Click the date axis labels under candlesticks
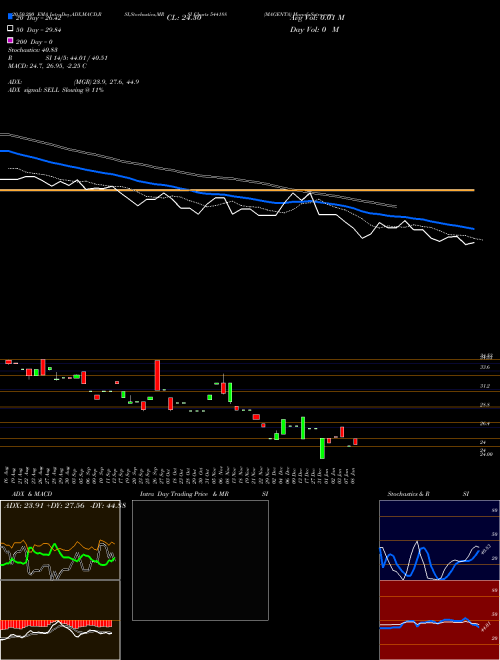 (181, 475)
